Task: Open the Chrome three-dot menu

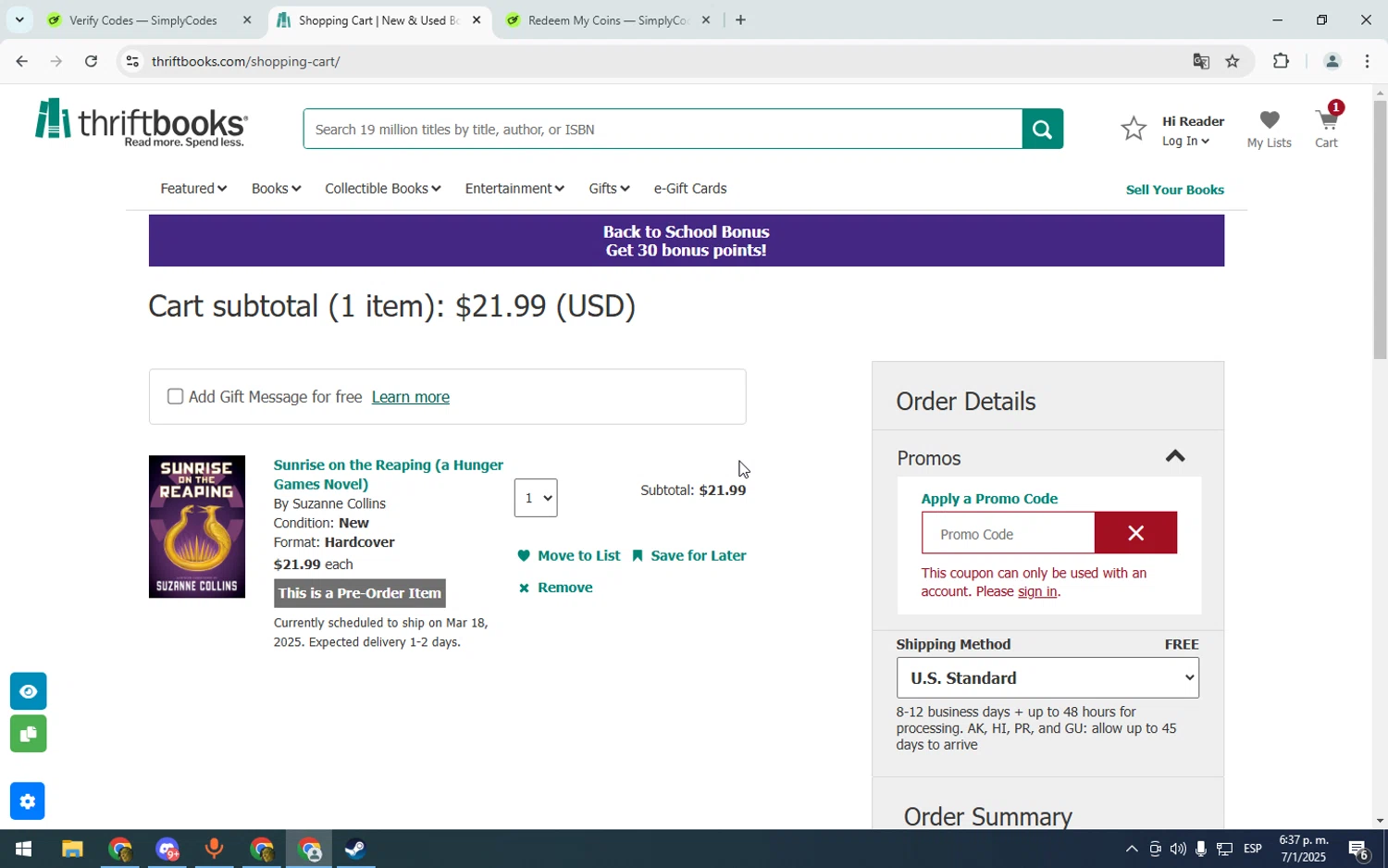Action: (x=1368, y=61)
